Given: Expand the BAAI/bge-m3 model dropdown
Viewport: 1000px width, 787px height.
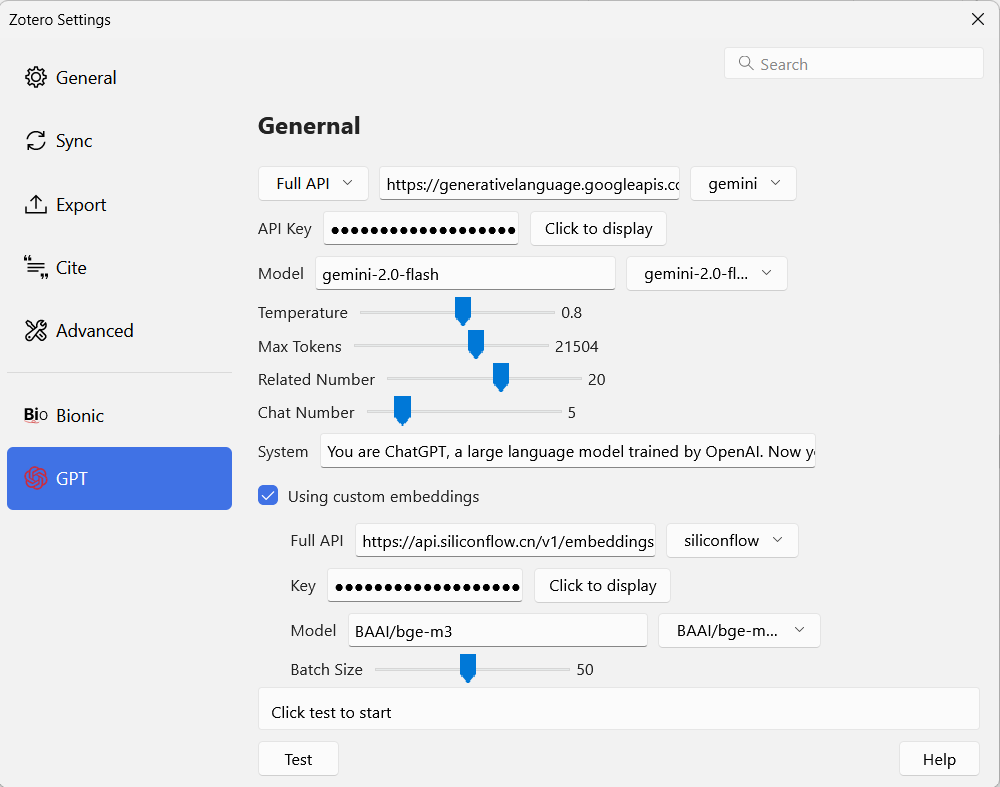Looking at the screenshot, I should point(739,631).
